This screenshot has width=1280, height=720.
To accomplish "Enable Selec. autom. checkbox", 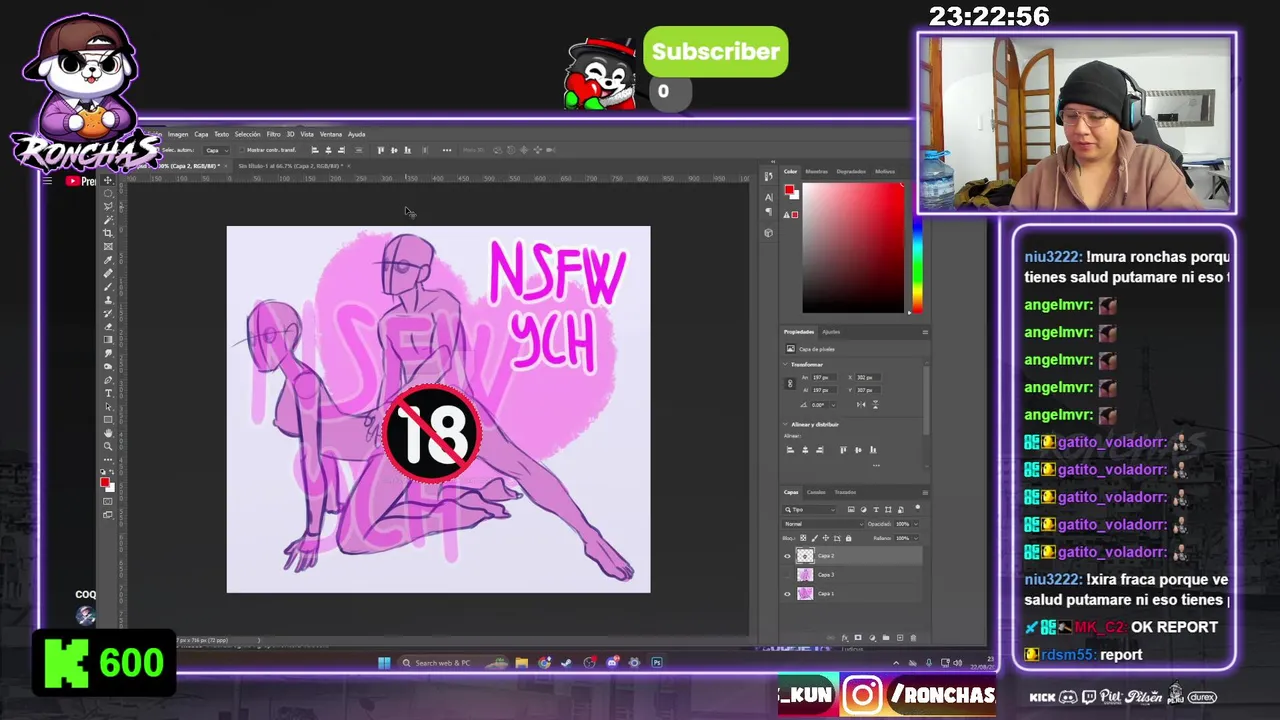I will (157, 150).
